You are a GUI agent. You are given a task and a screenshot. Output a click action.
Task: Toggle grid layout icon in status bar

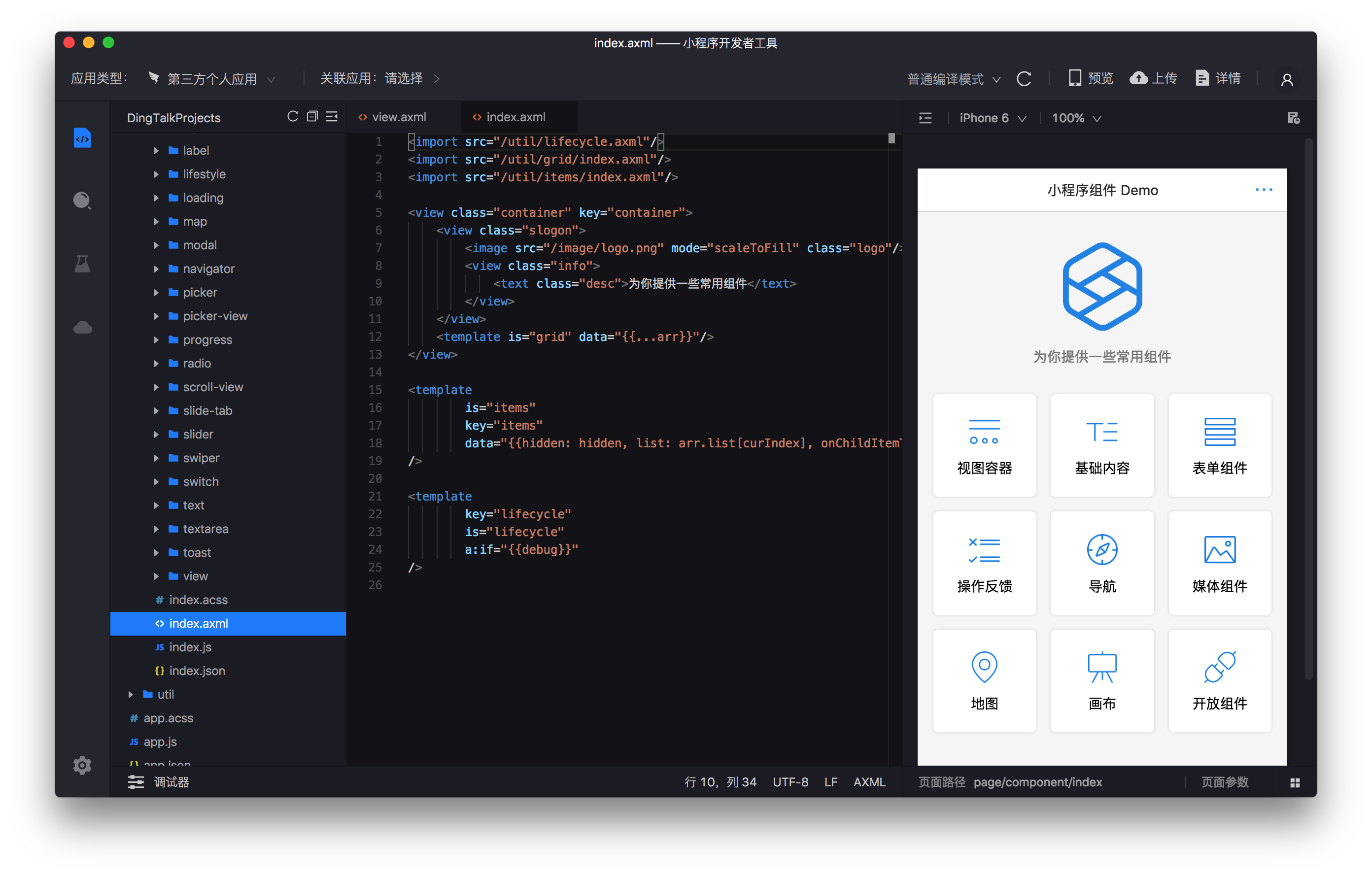1295,782
